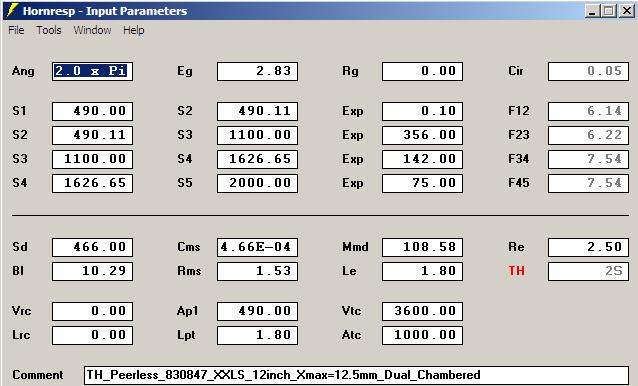Click the Eg field with 2.83
Image resolution: width=638 pixels, height=386 pixels.
pyautogui.click(x=257, y=72)
